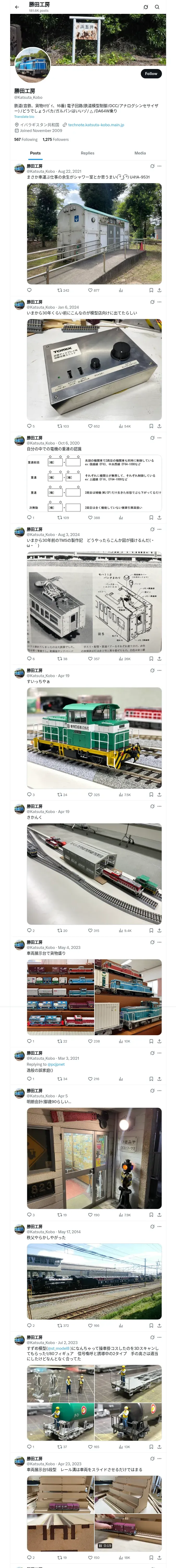Bookmark the Aug 3, 2024 TMS post
176x1568 pixels.
coord(151,659)
